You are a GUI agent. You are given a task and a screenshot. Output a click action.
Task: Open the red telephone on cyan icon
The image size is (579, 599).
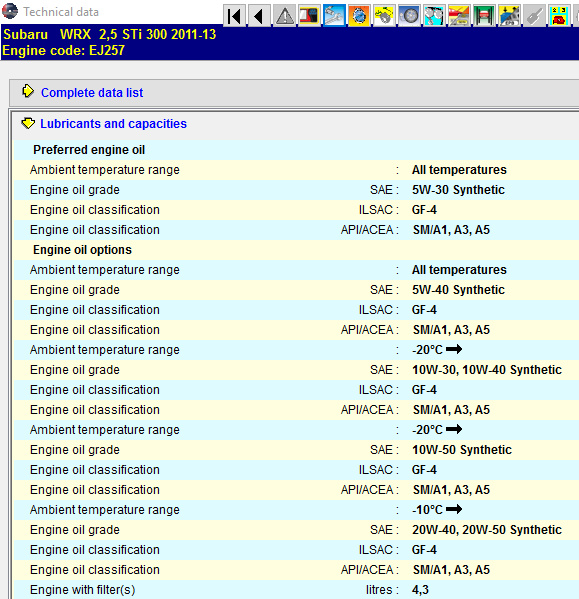559,16
